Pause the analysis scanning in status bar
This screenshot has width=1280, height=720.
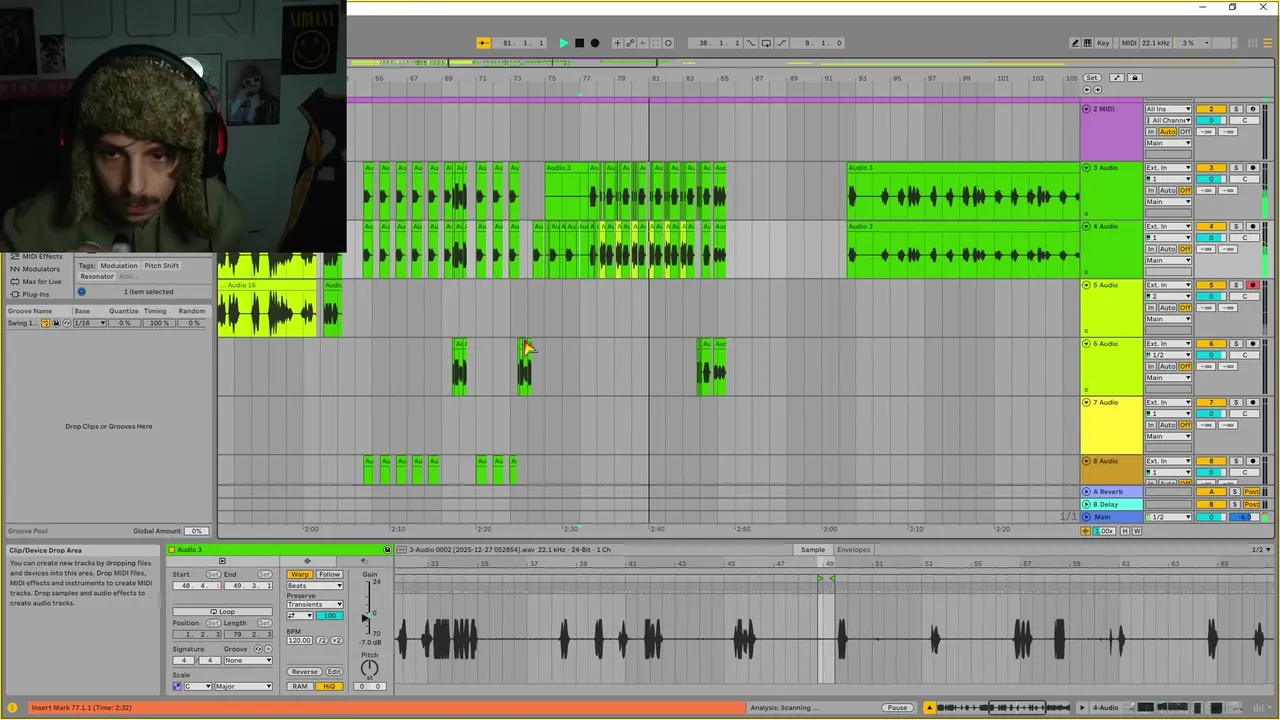pos(897,708)
